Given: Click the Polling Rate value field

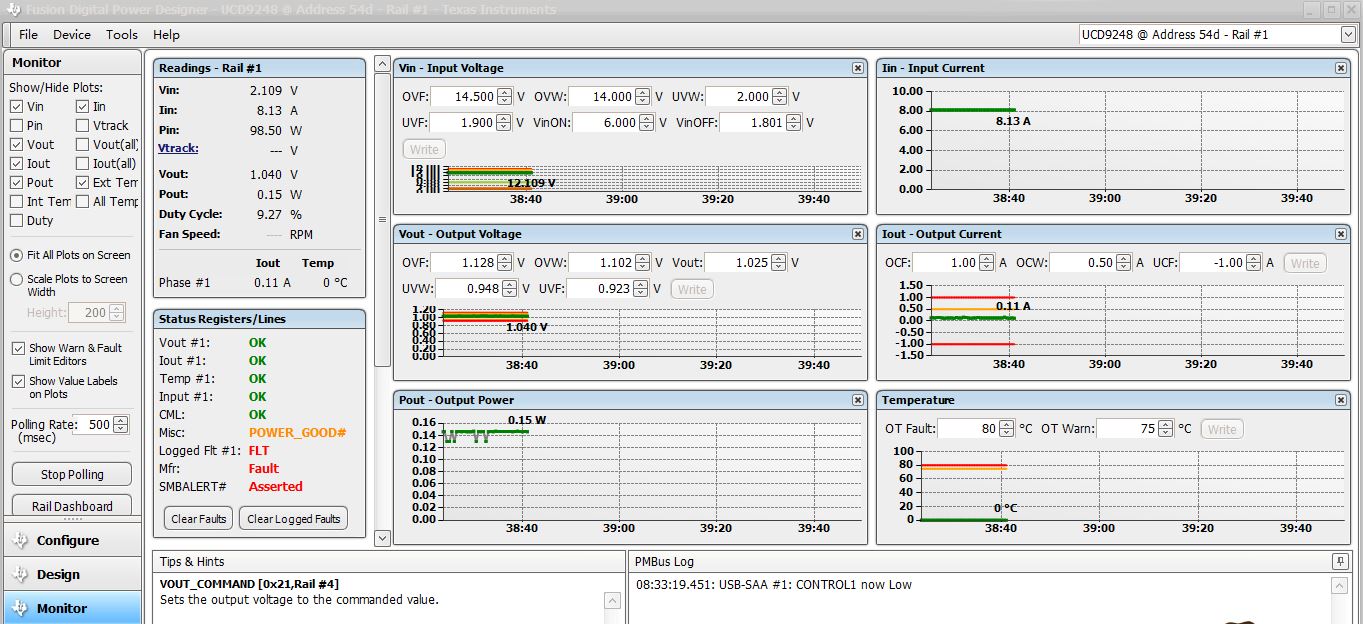Looking at the screenshot, I should 93,424.
